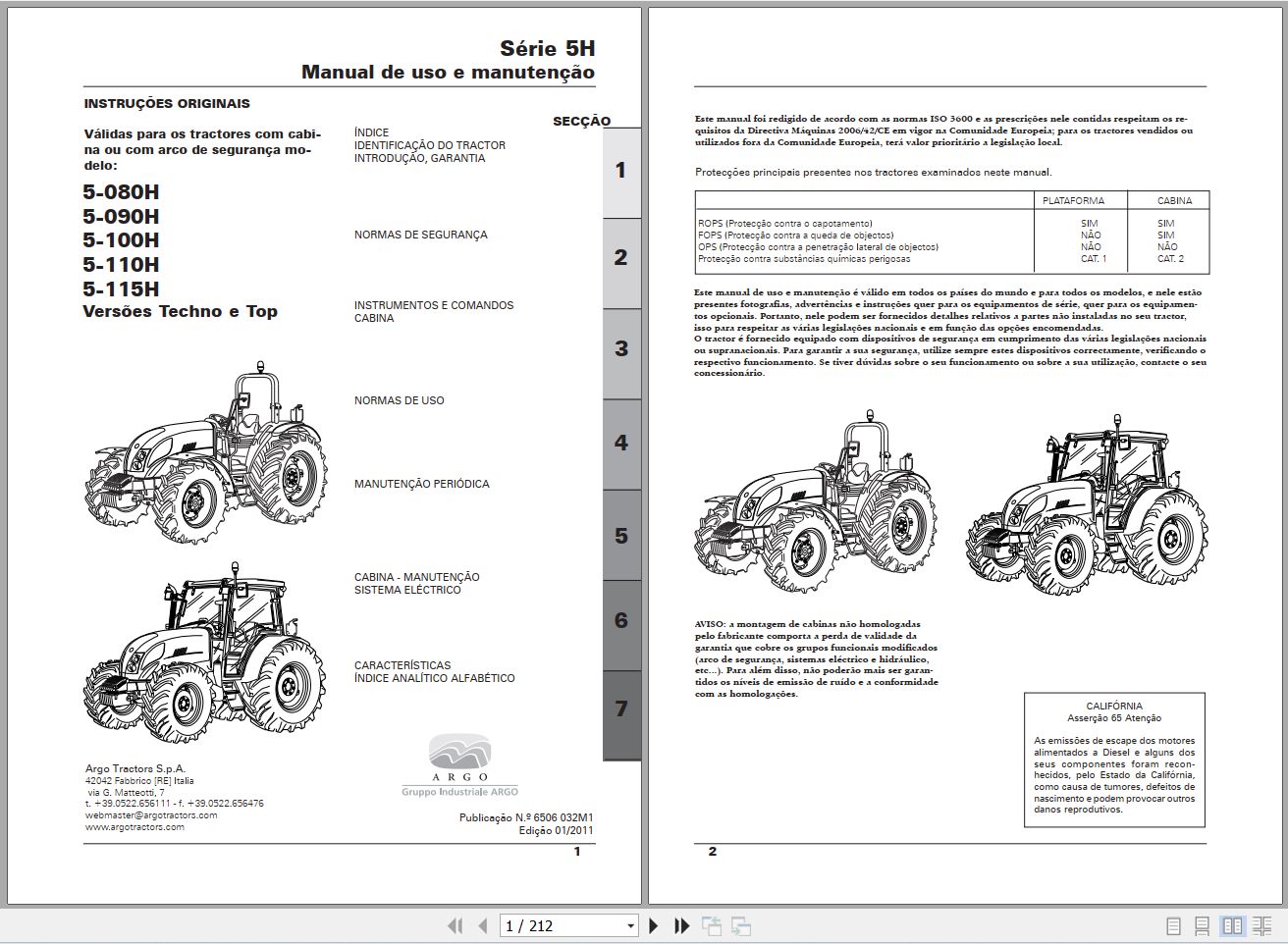1288x944 pixels.
Task: Click the NORMAS DE SEGURANÇA index entry
Action: (x=420, y=236)
